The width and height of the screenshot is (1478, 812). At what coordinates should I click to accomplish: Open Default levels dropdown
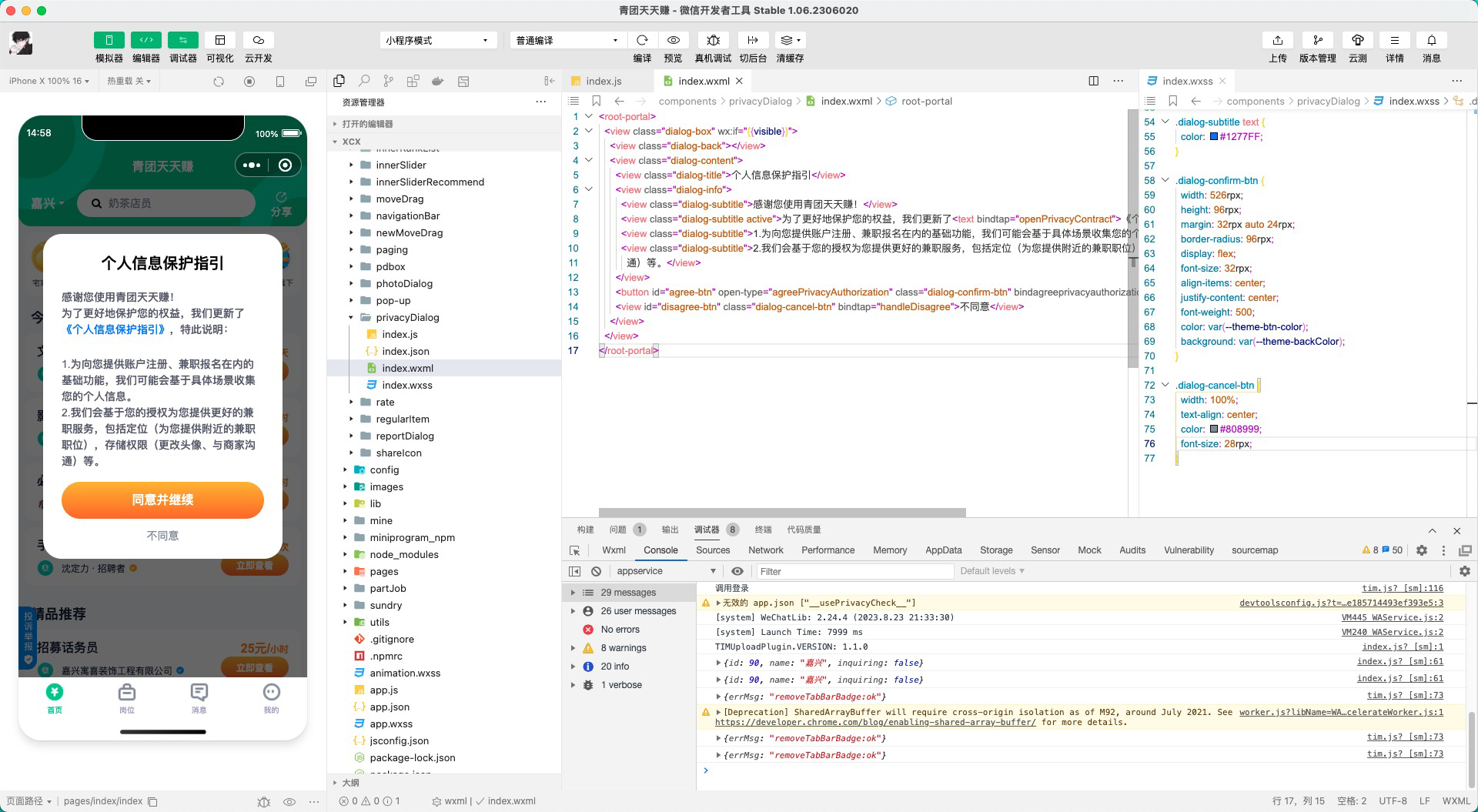[x=992, y=571]
